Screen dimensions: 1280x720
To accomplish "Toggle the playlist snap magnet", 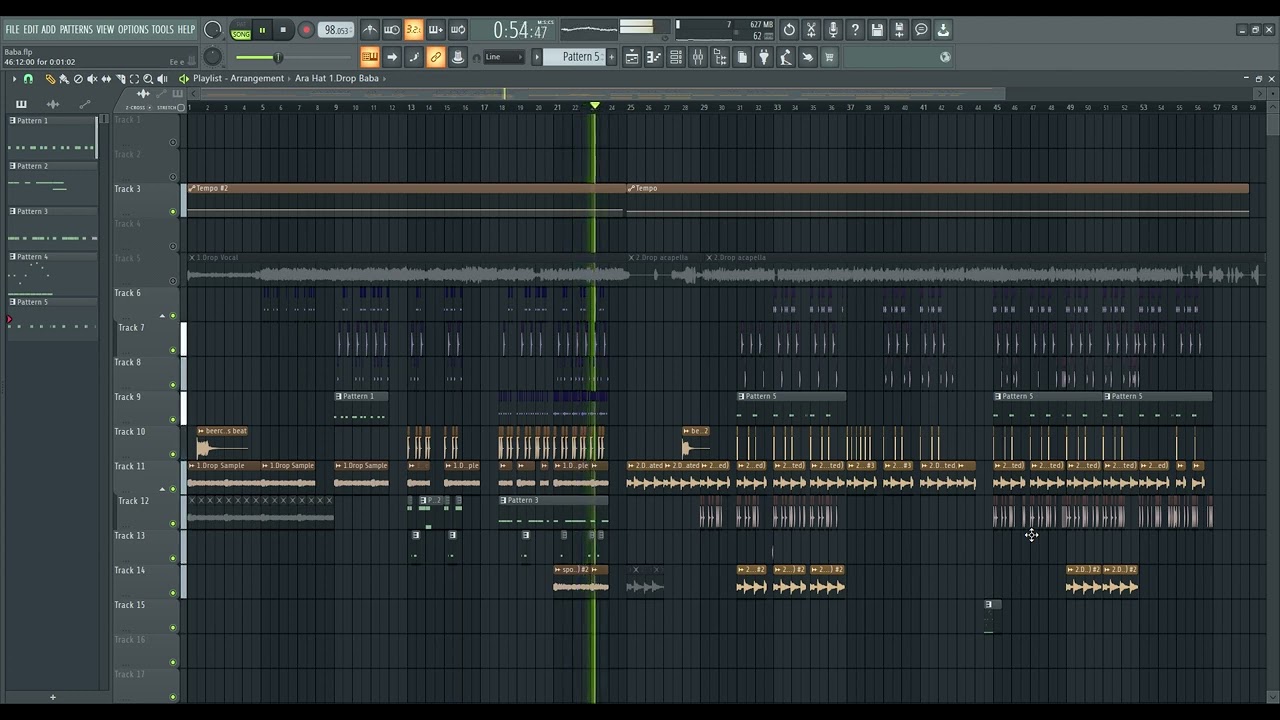I will (28, 78).
